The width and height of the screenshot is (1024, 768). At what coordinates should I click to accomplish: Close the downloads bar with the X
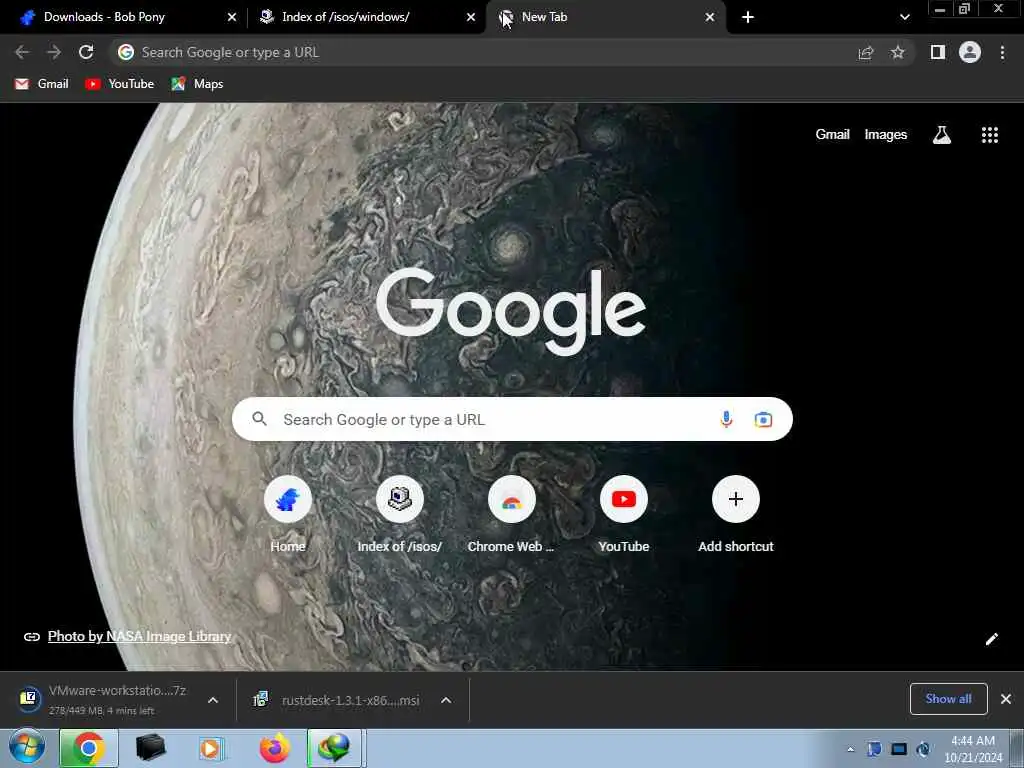click(1006, 699)
